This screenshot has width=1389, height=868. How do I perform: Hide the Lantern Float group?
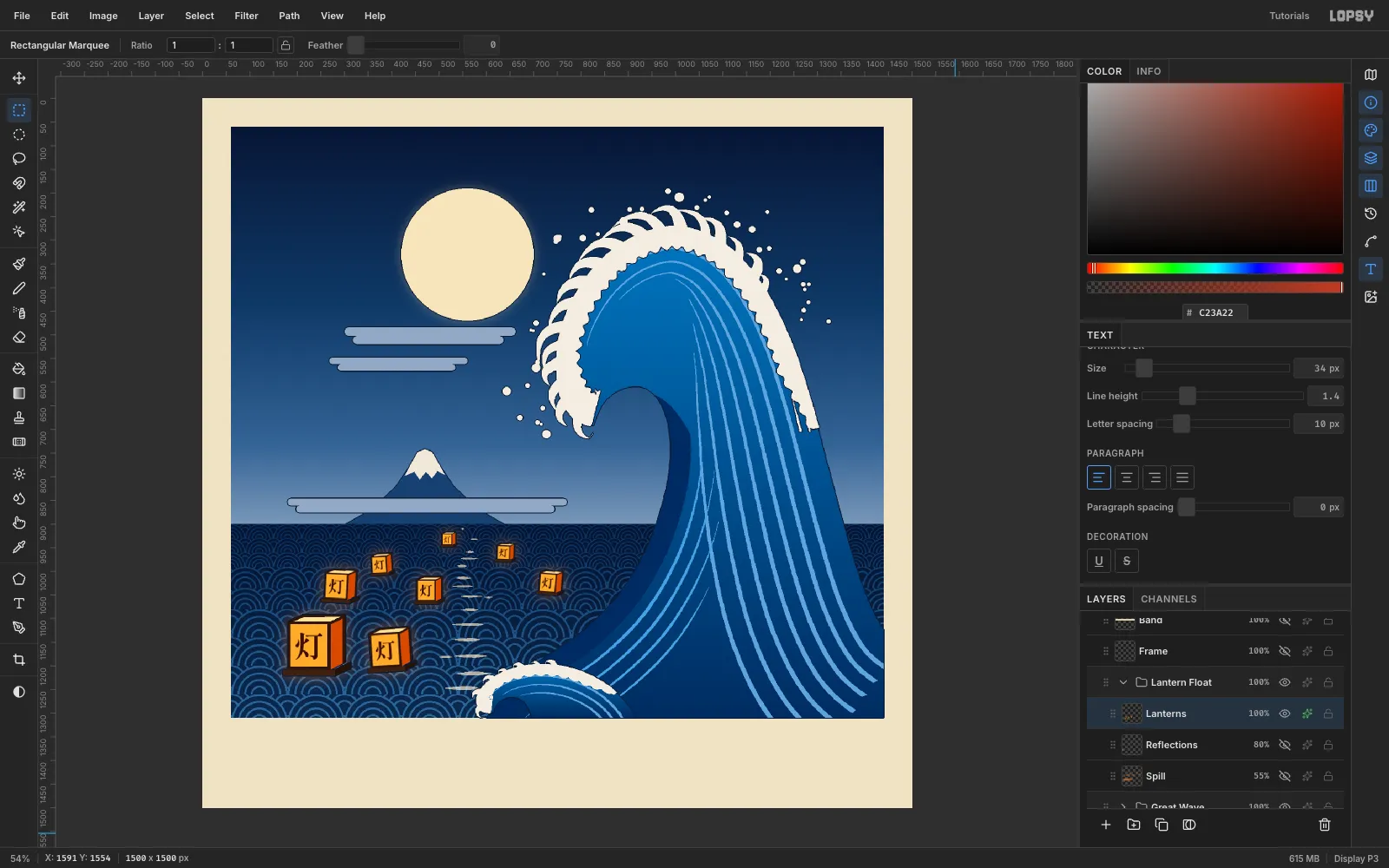point(1285,682)
